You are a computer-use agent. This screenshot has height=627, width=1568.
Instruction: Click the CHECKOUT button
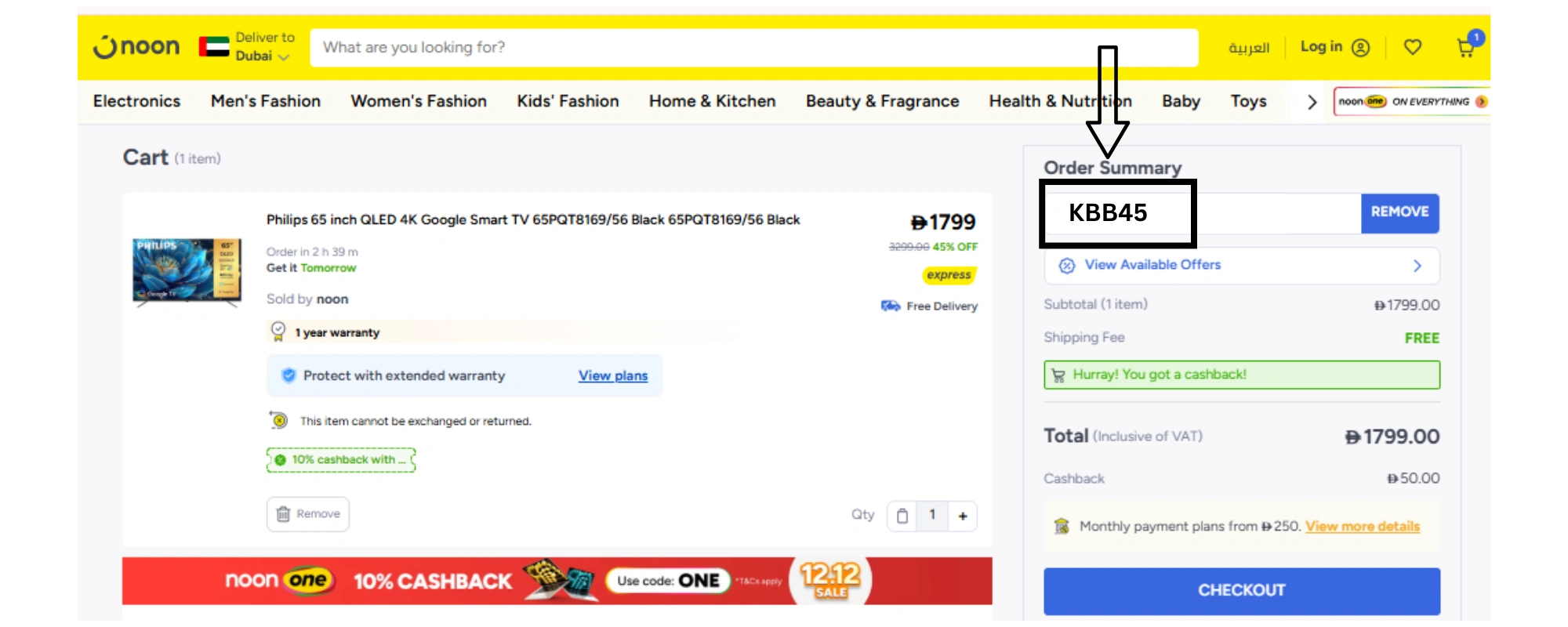coord(1241,591)
